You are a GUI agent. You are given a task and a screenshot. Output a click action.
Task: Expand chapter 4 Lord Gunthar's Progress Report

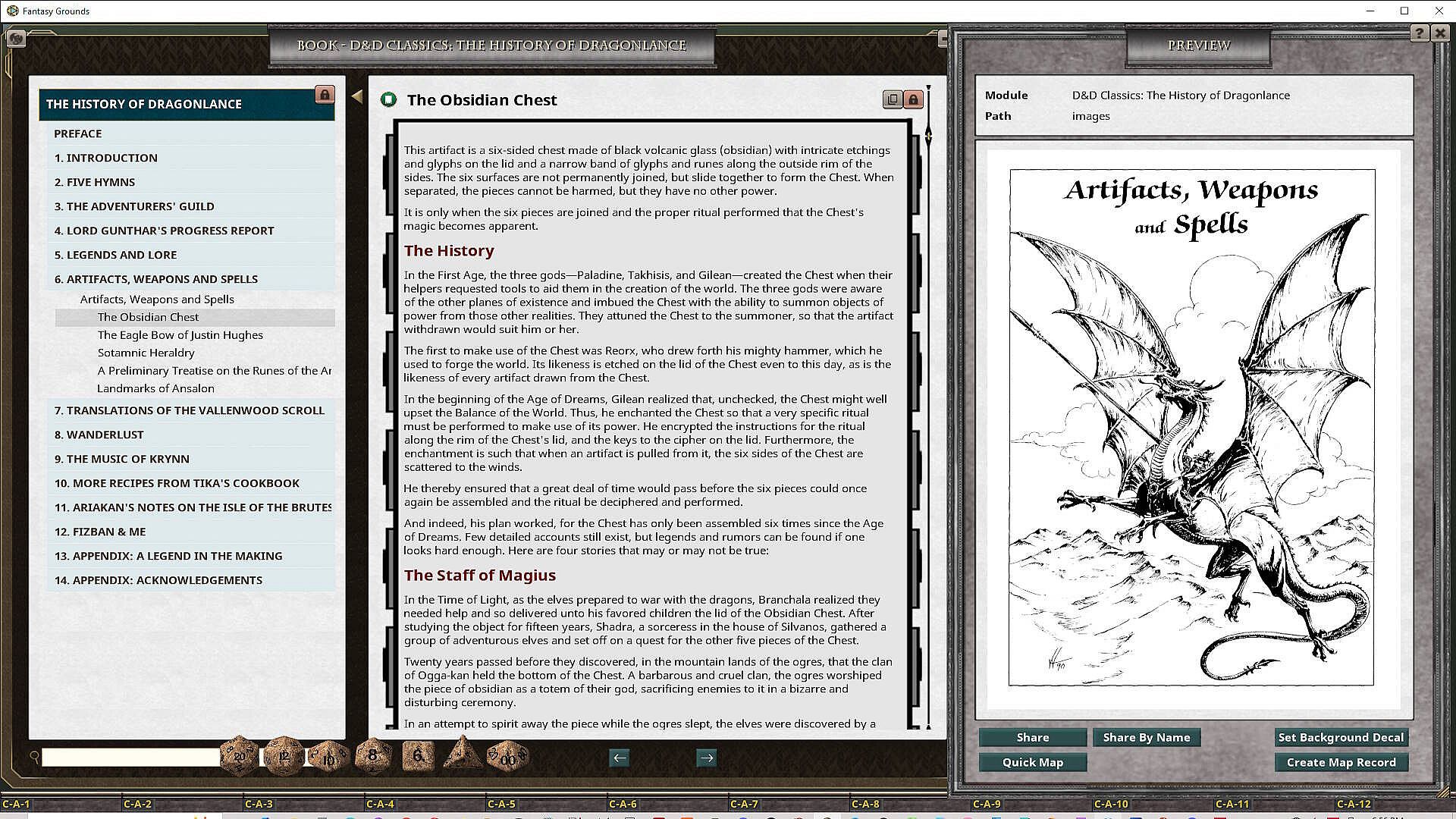coord(190,231)
